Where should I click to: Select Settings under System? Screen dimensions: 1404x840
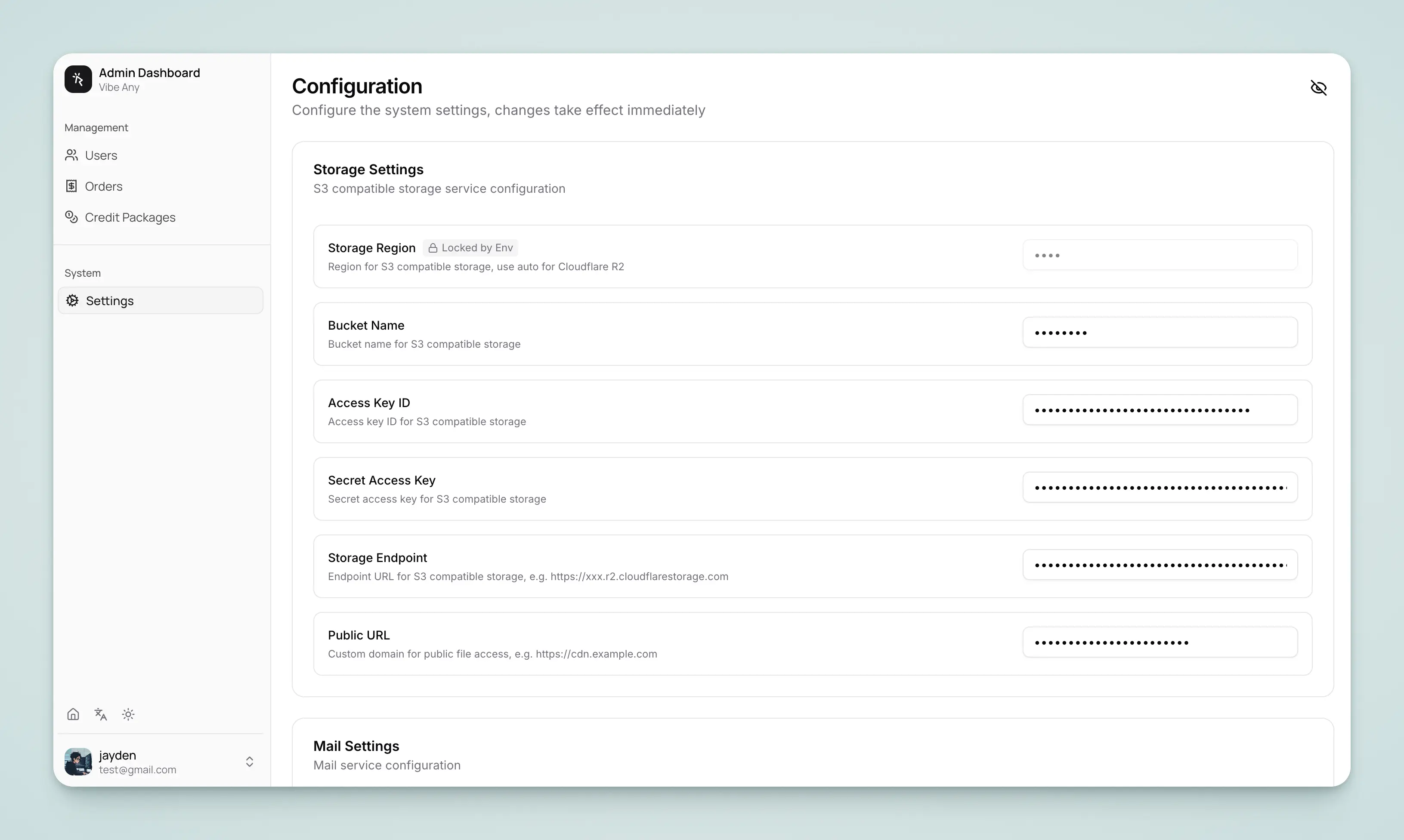click(x=110, y=301)
